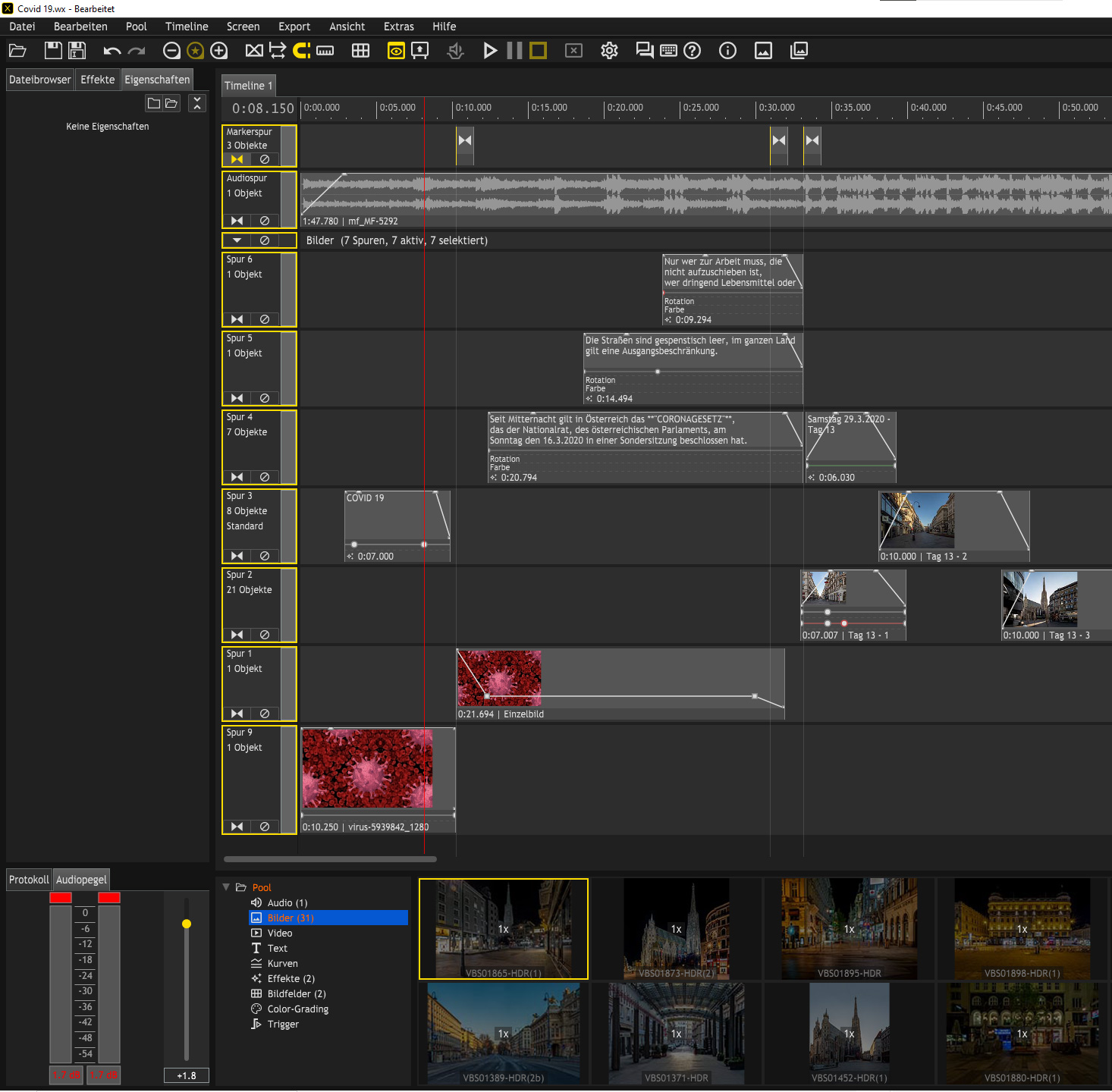Switch to the Dateibrowser tab
The image size is (1112, 1092).
click(x=40, y=80)
